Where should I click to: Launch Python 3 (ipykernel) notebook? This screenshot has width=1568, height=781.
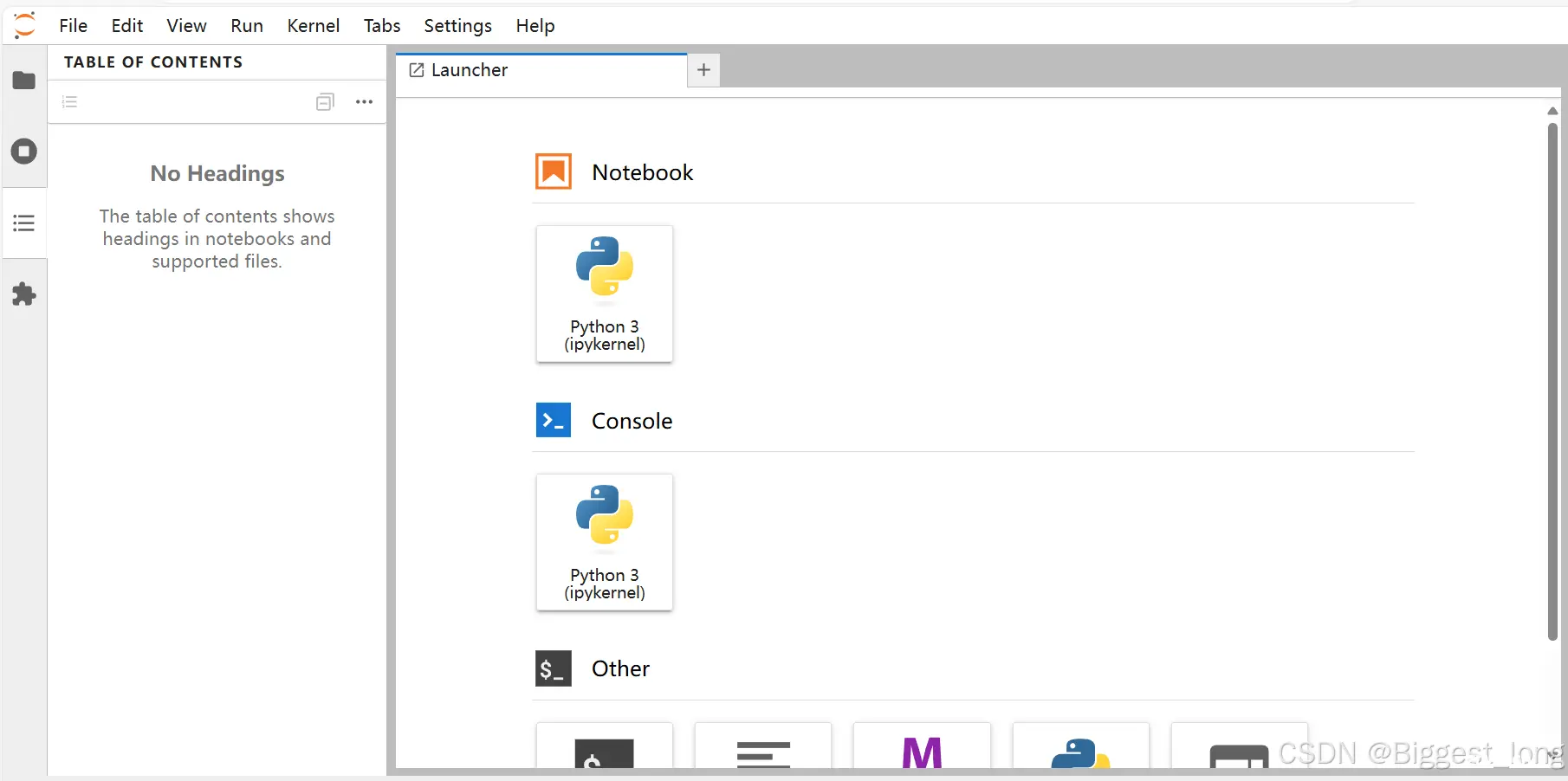605,294
